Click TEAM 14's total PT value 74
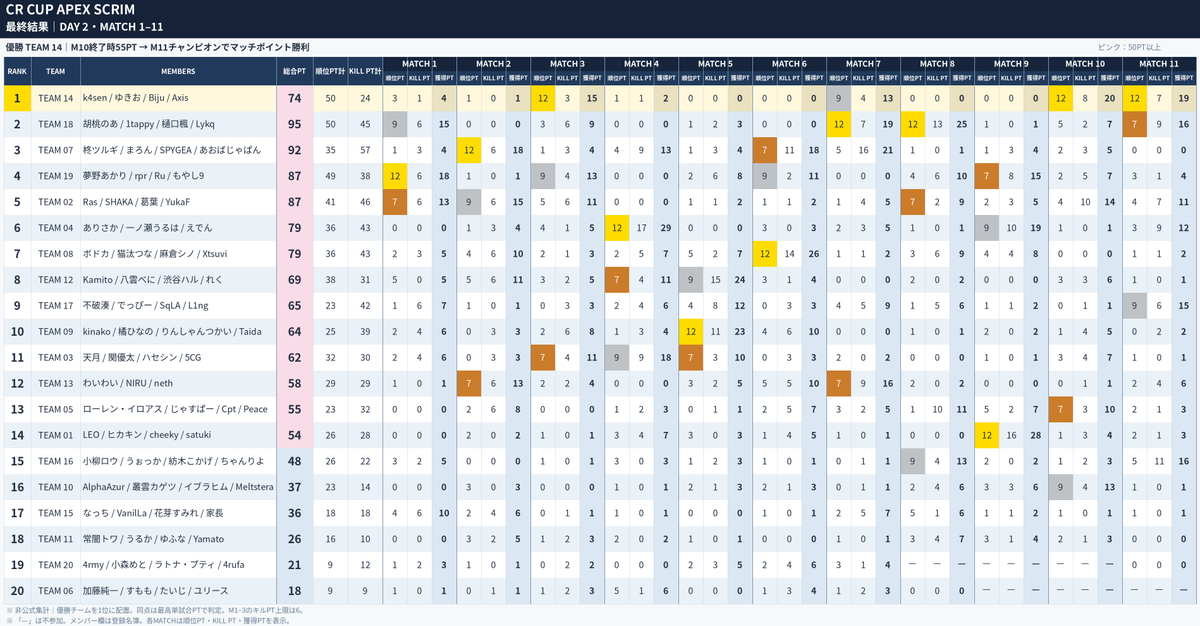The image size is (1200, 626). [x=294, y=98]
